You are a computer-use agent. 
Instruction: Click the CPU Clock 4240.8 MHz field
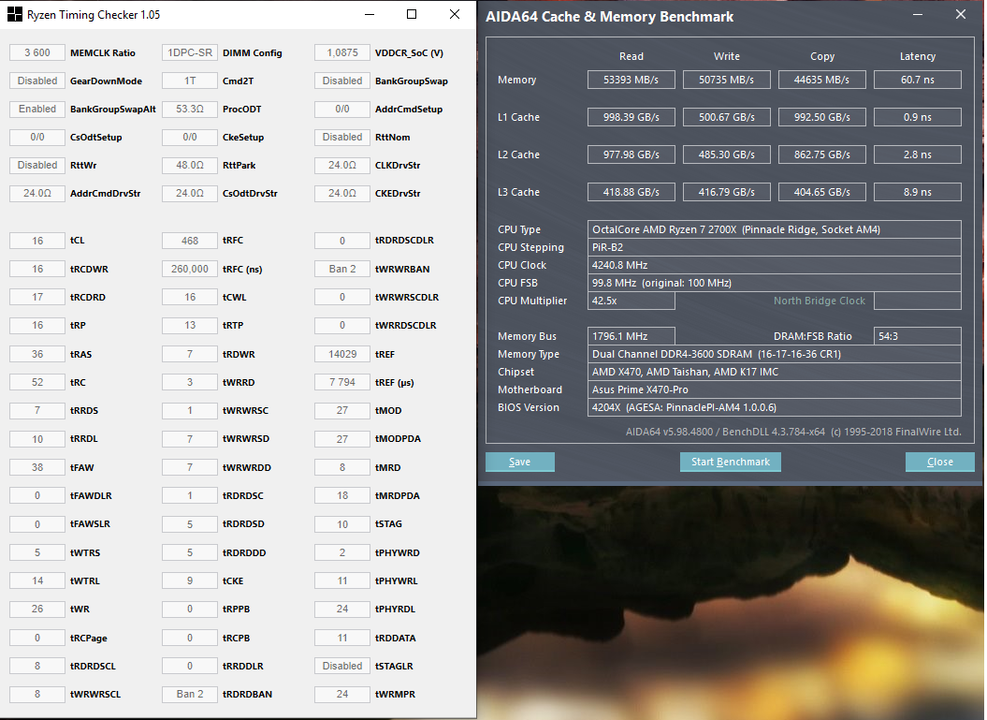coord(774,265)
